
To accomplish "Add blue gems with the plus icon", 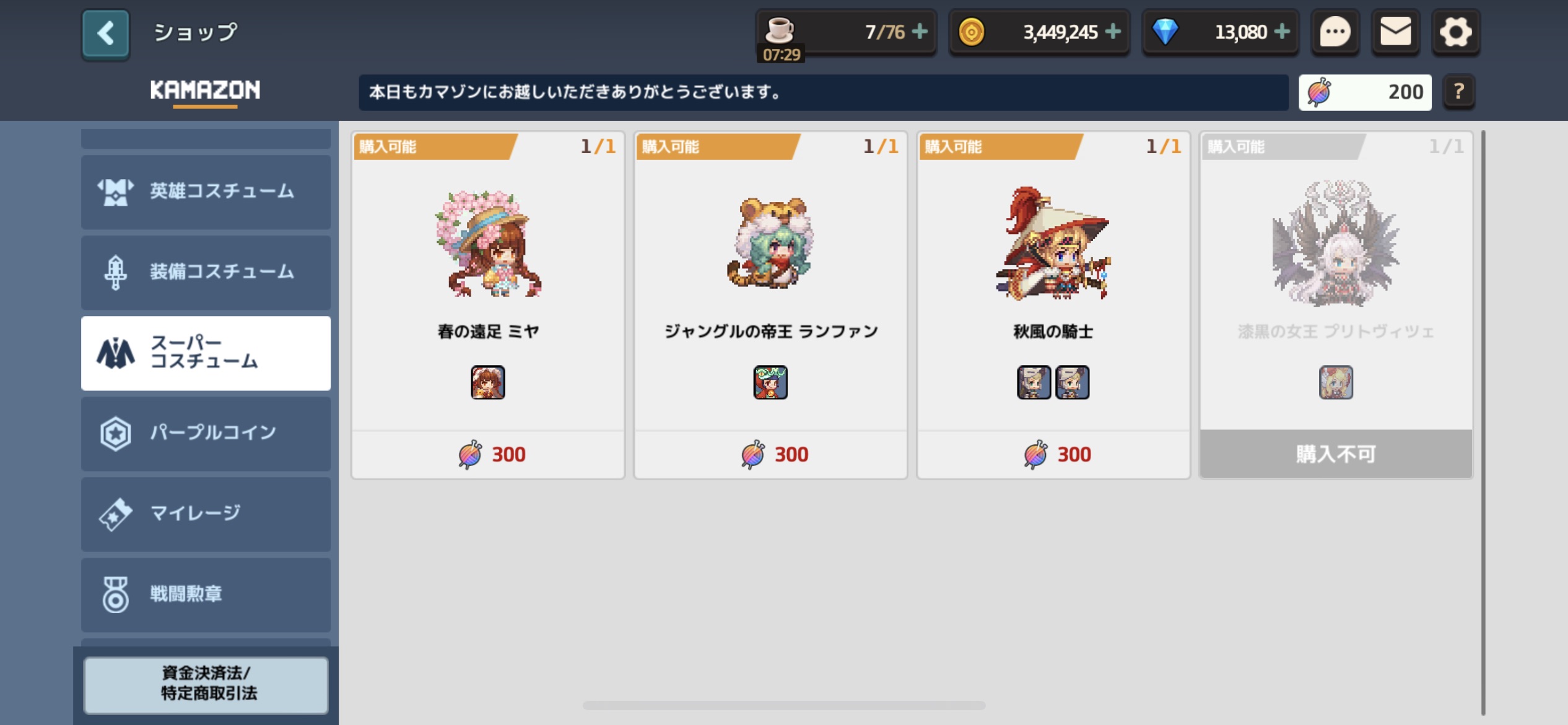I will point(1282,32).
